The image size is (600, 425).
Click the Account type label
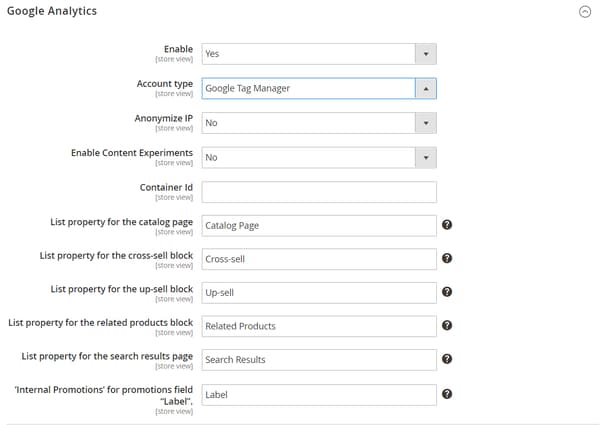(165, 84)
